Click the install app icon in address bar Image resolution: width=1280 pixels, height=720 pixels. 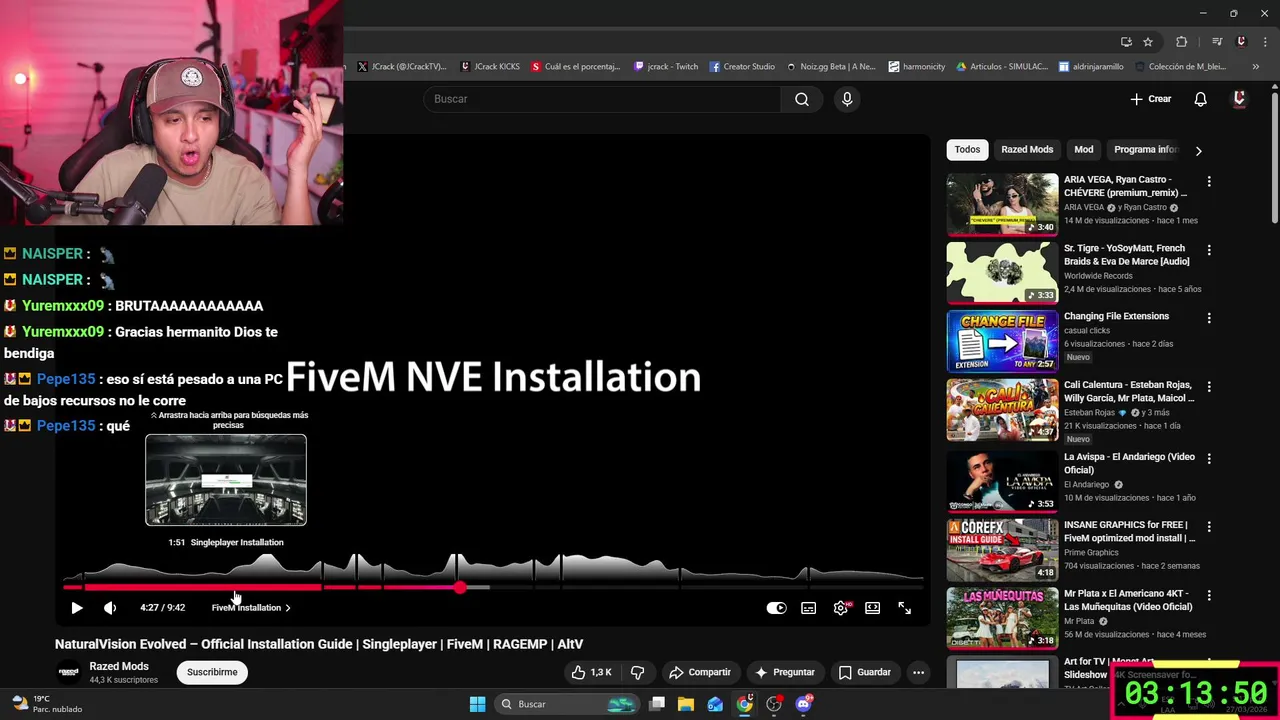[x=1126, y=42]
